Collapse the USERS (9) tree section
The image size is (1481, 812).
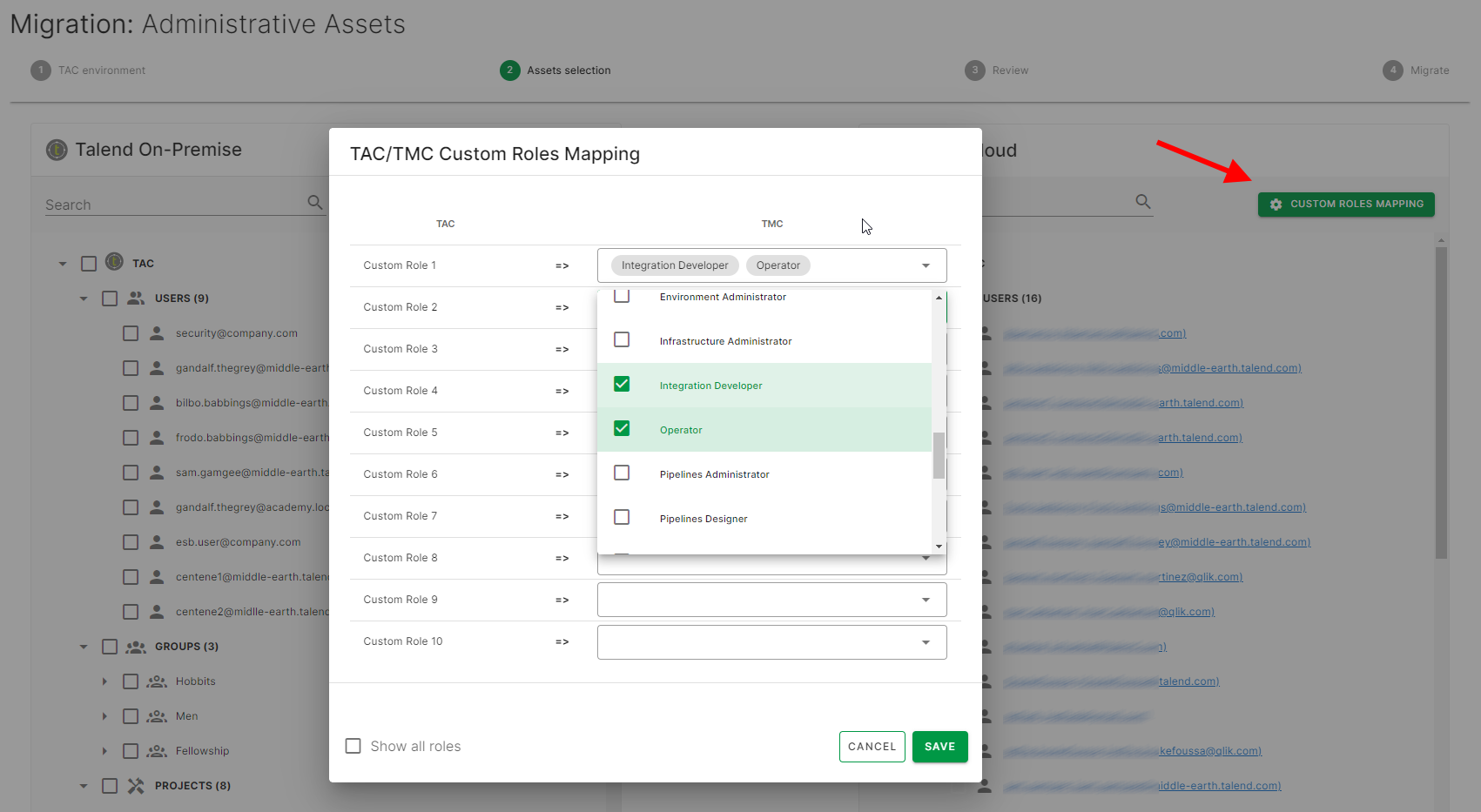(84, 298)
